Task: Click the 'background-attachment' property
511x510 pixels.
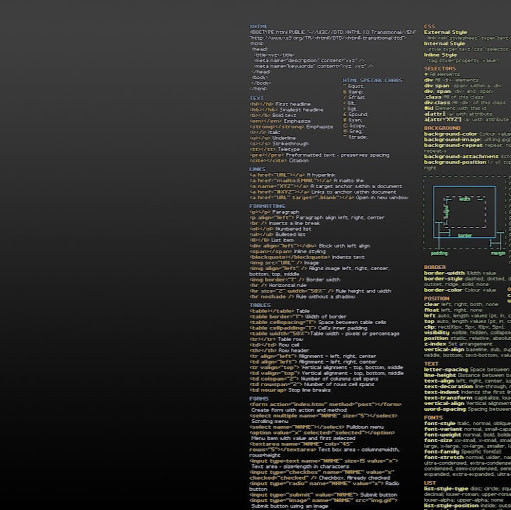Action: 461,157
